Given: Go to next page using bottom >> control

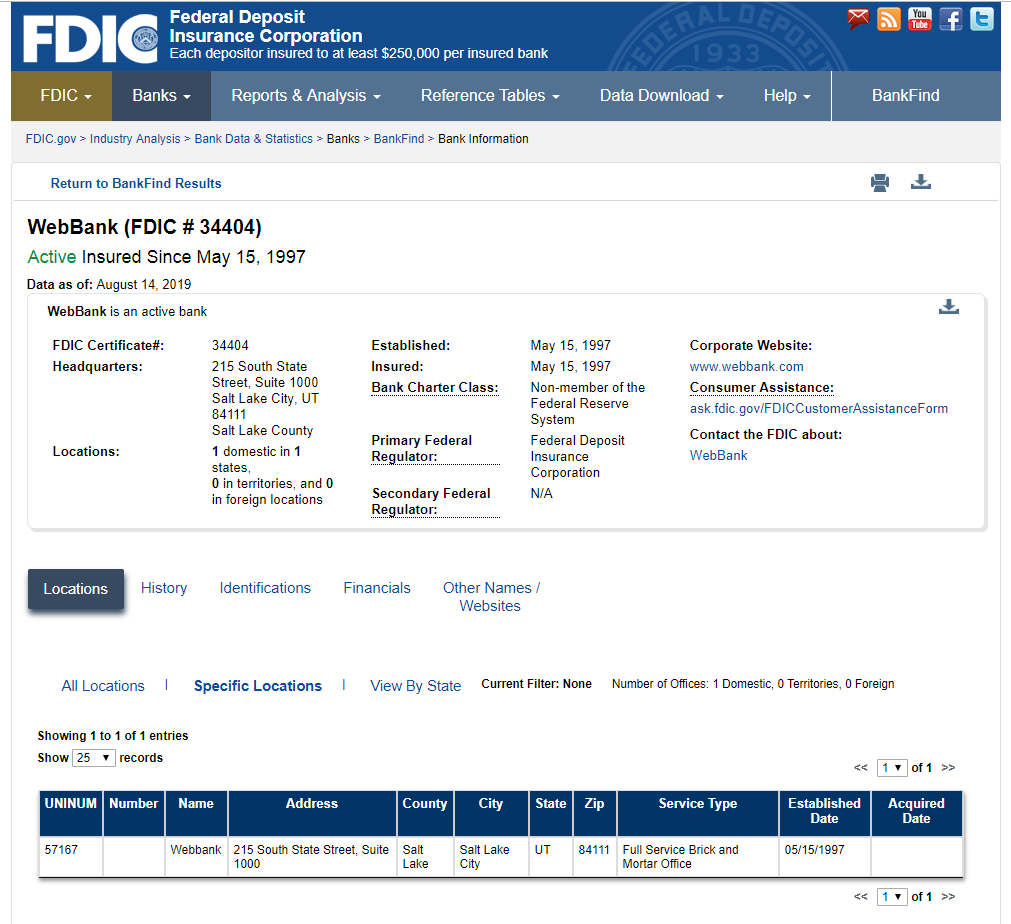Looking at the screenshot, I should (948, 896).
